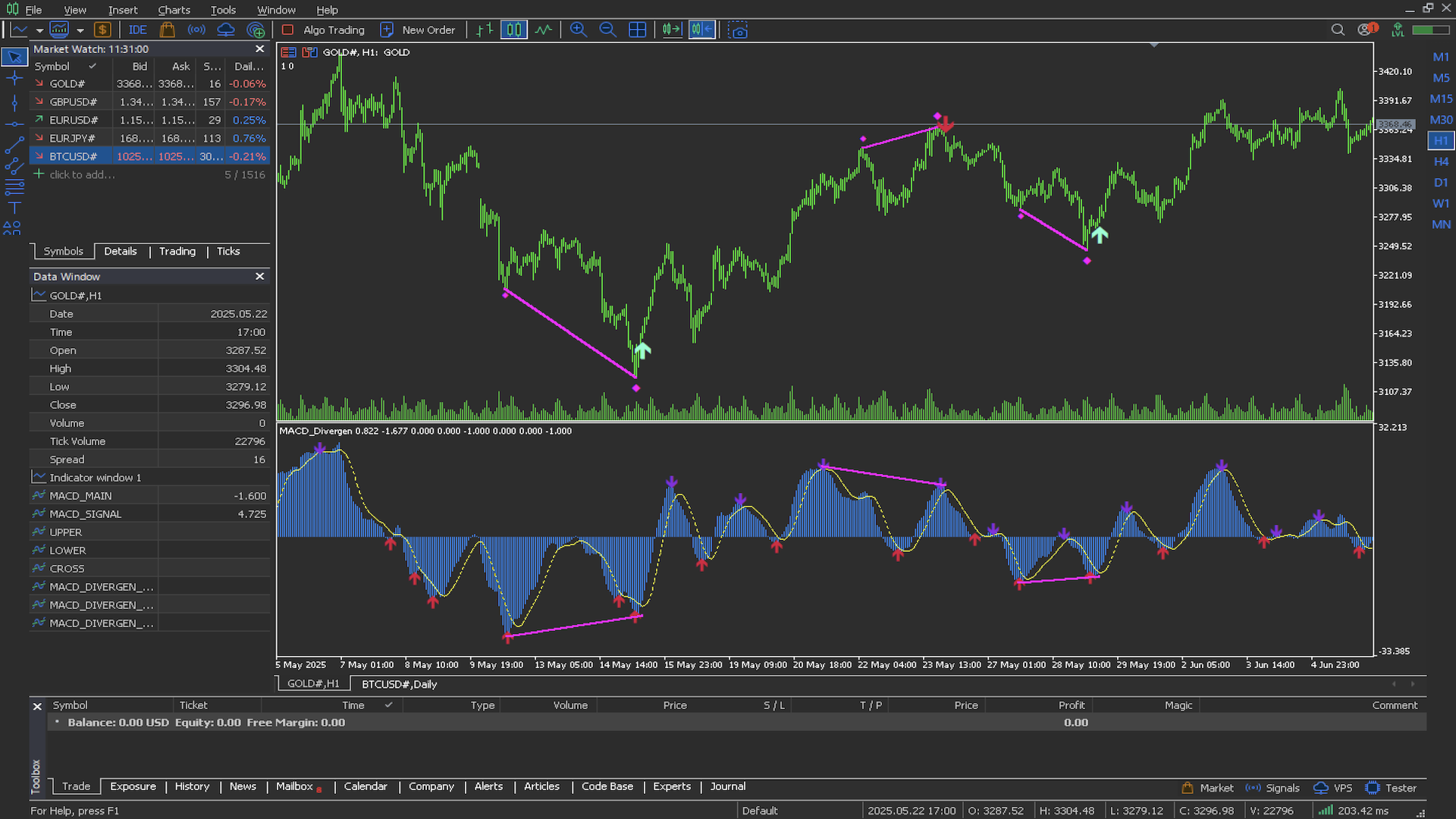Image resolution: width=1456 pixels, height=819 pixels.
Task: Select the Fibonacci retracement tool
Action: click(x=14, y=187)
